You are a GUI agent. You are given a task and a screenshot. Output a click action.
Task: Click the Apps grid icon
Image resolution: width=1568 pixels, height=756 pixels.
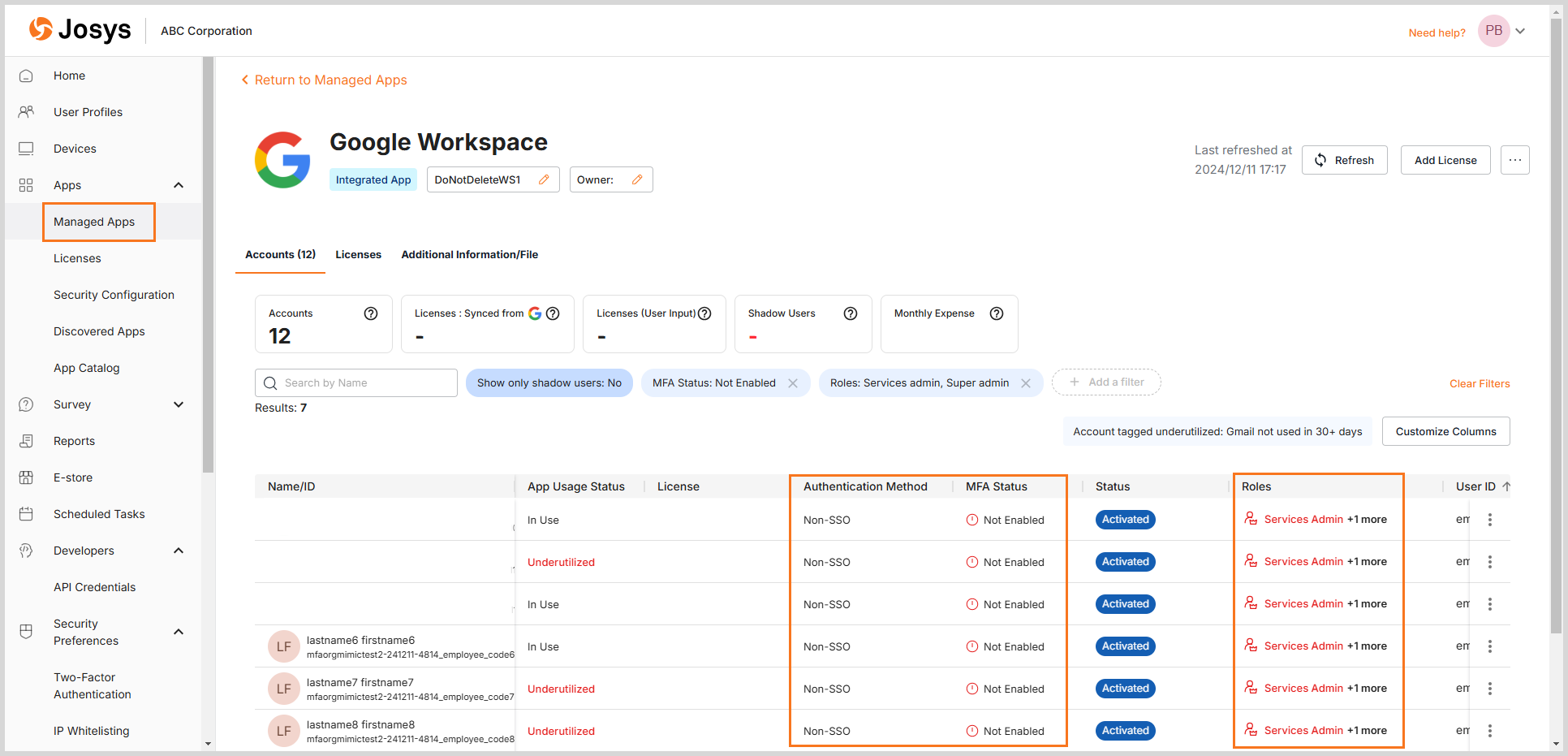26,185
